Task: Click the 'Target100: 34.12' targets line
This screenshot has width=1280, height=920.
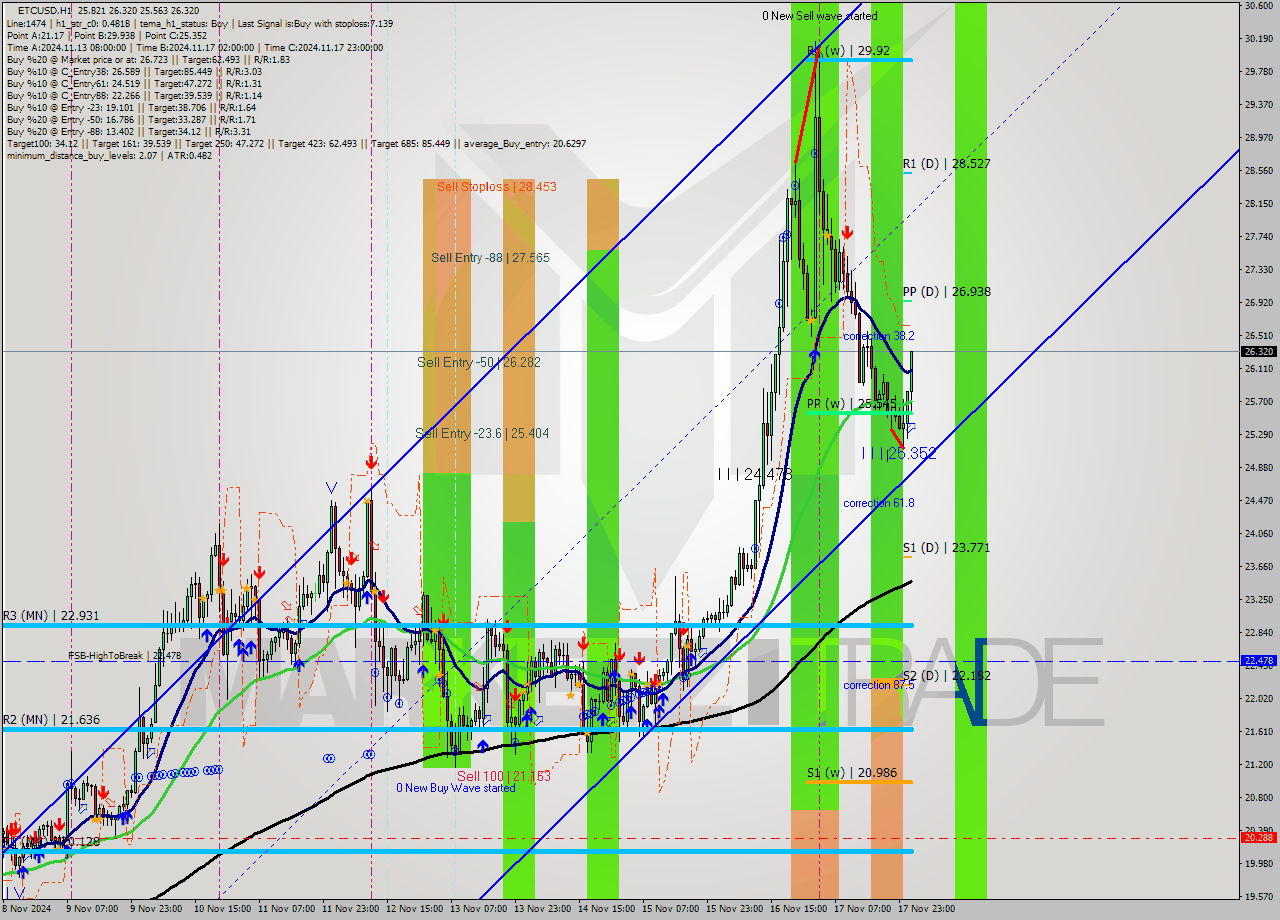Action: [x=296, y=143]
